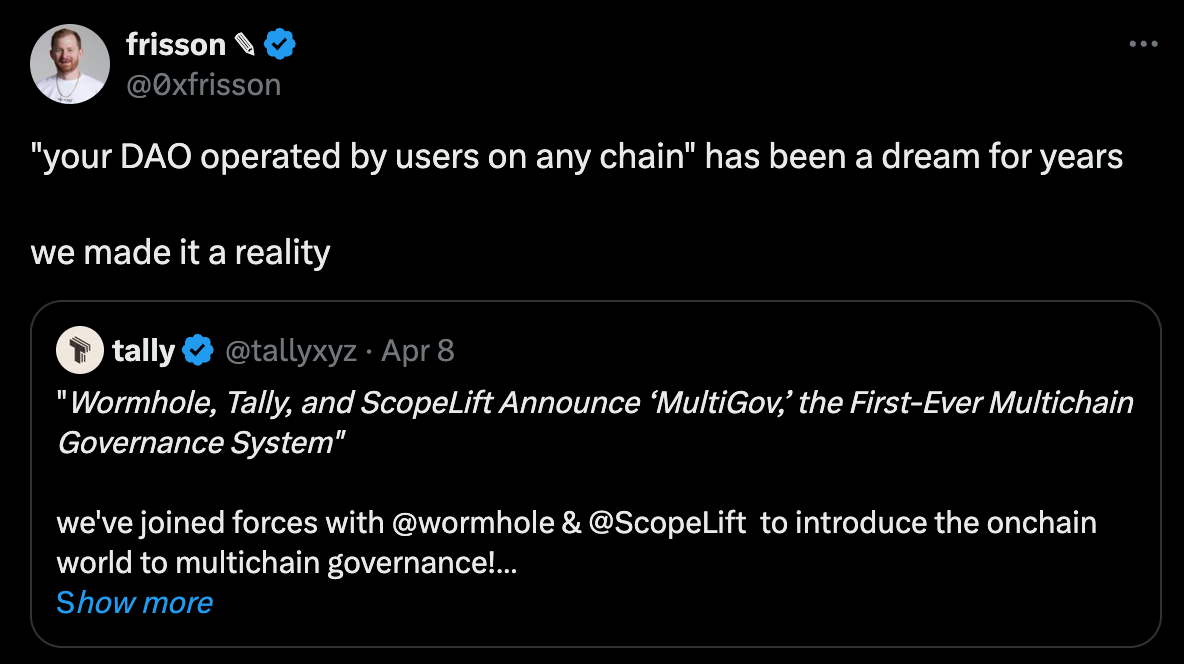Click the @ScopeLift mention
The height and width of the screenshot is (664, 1184).
click(x=667, y=523)
